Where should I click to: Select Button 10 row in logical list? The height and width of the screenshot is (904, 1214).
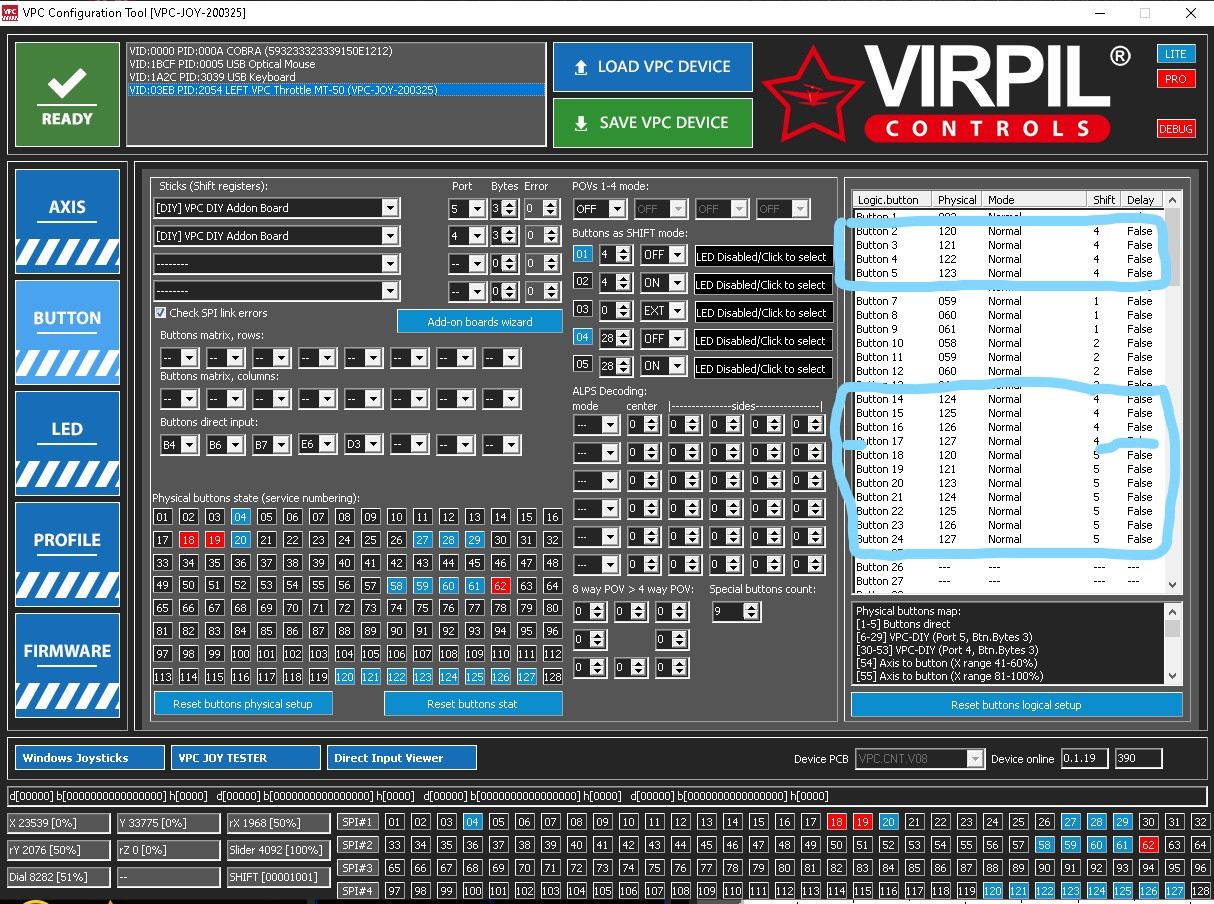click(x=1008, y=343)
